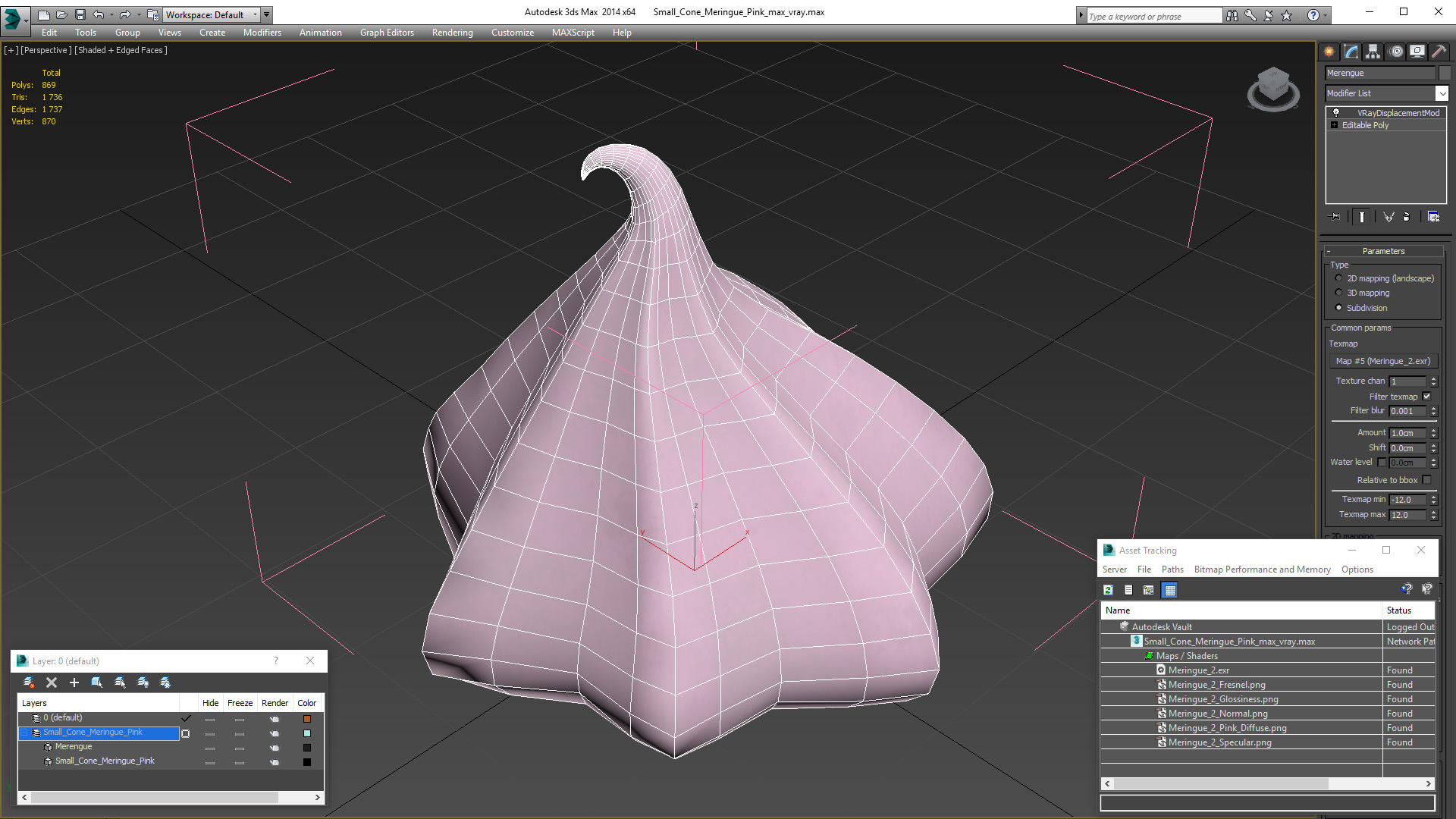This screenshot has height=819, width=1456.
Task: Select highlighted objects and layers icon
Action: click(x=97, y=682)
